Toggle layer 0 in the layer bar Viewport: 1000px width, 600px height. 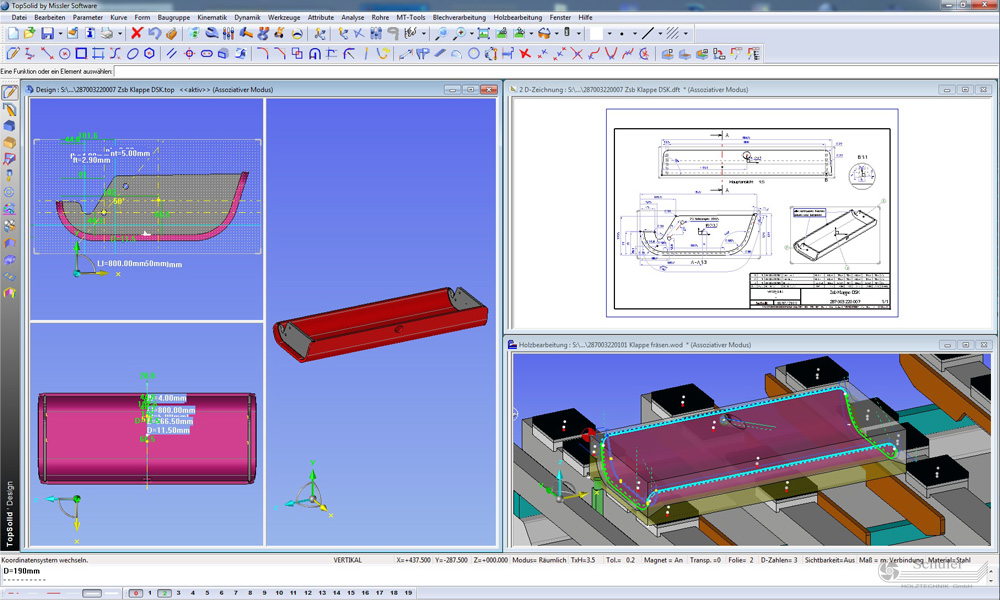click(136, 593)
